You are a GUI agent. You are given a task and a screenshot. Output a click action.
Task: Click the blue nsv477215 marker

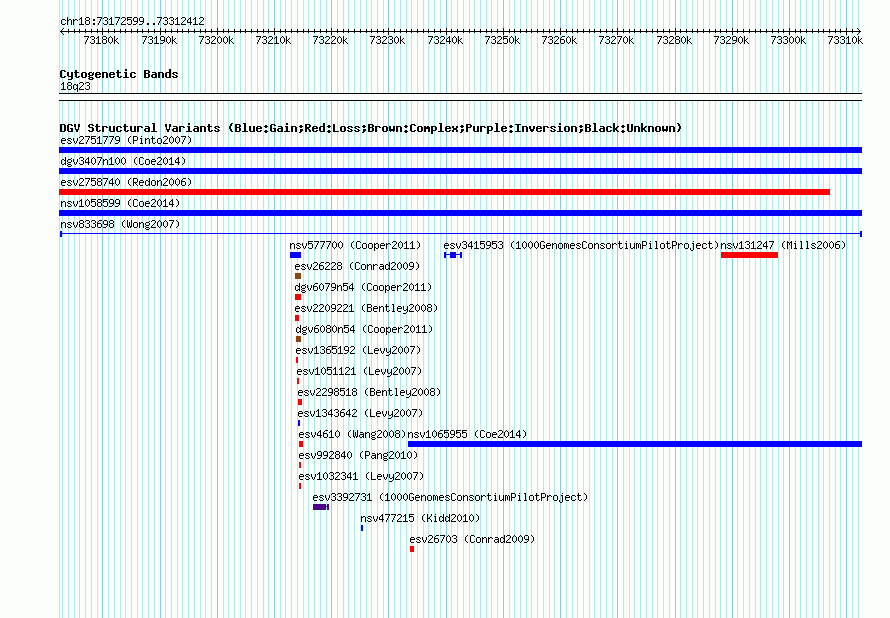(x=362, y=528)
